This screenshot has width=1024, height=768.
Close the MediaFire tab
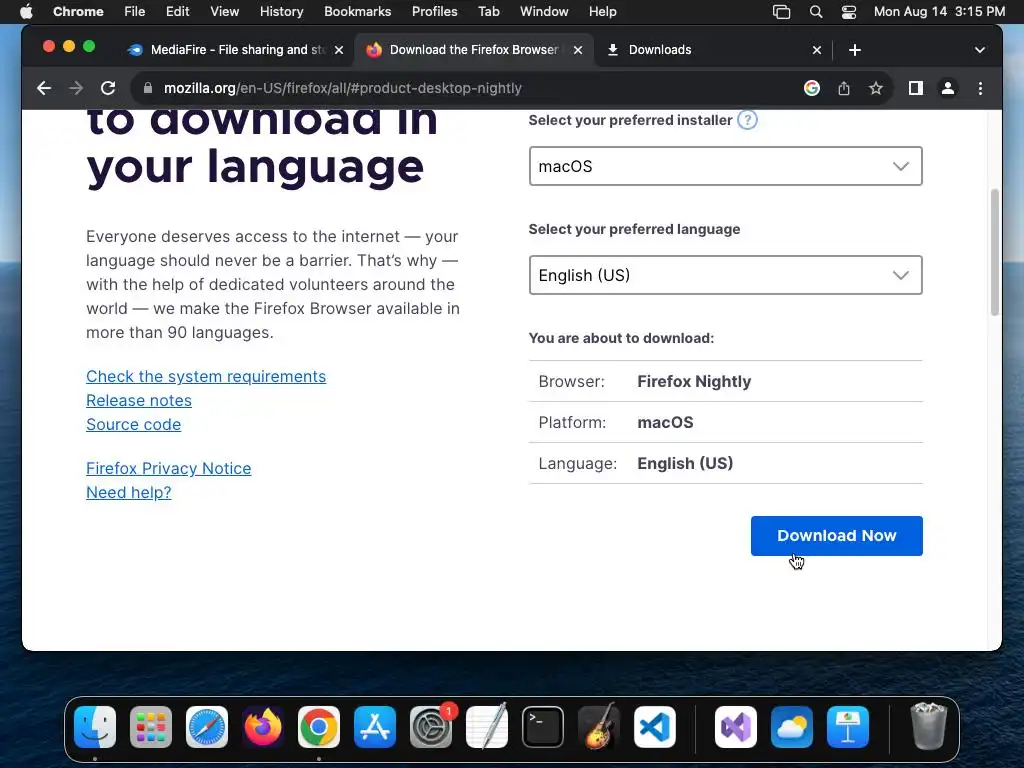[339, 50]
